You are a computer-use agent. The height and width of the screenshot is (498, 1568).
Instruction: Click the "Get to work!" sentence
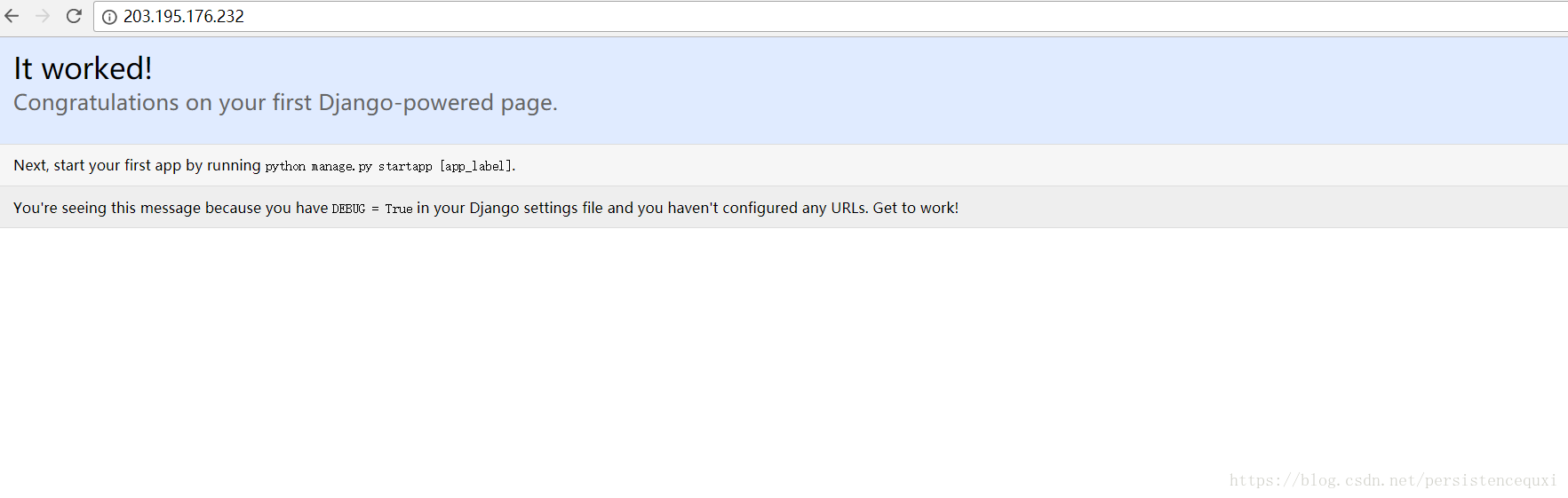[916, 208]
